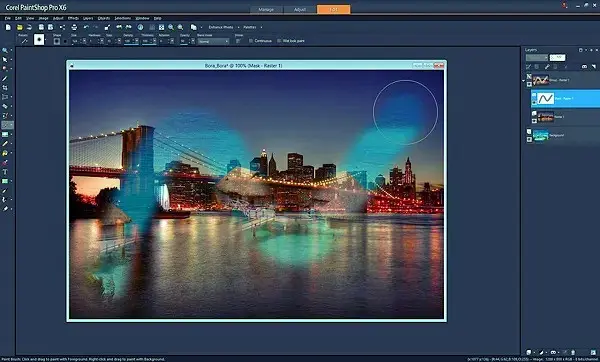Enable the Continuous checkbox
This screenshot has width=600, height=362.
coord(251,41)
